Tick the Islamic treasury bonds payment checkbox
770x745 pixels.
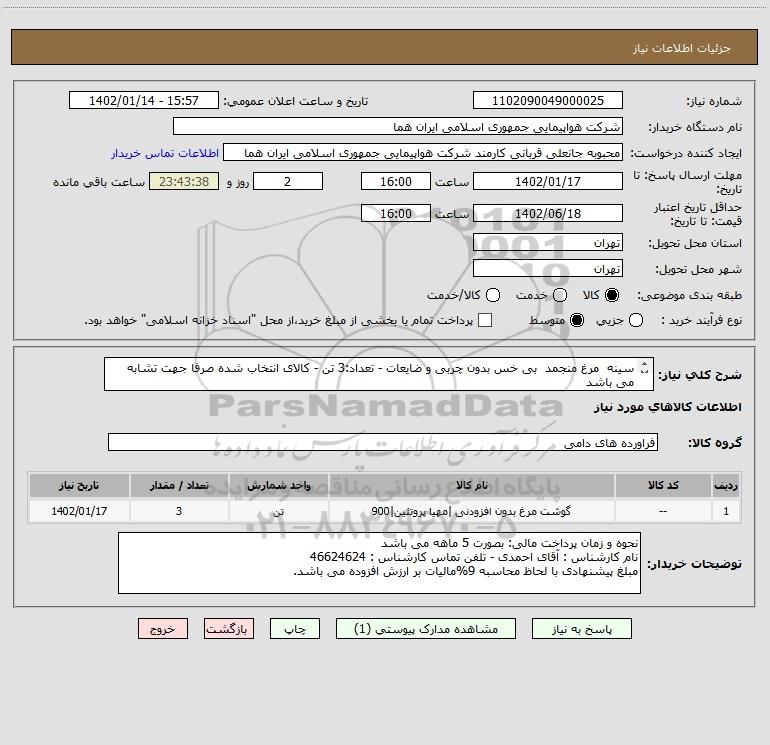click(x=485, y=321)
